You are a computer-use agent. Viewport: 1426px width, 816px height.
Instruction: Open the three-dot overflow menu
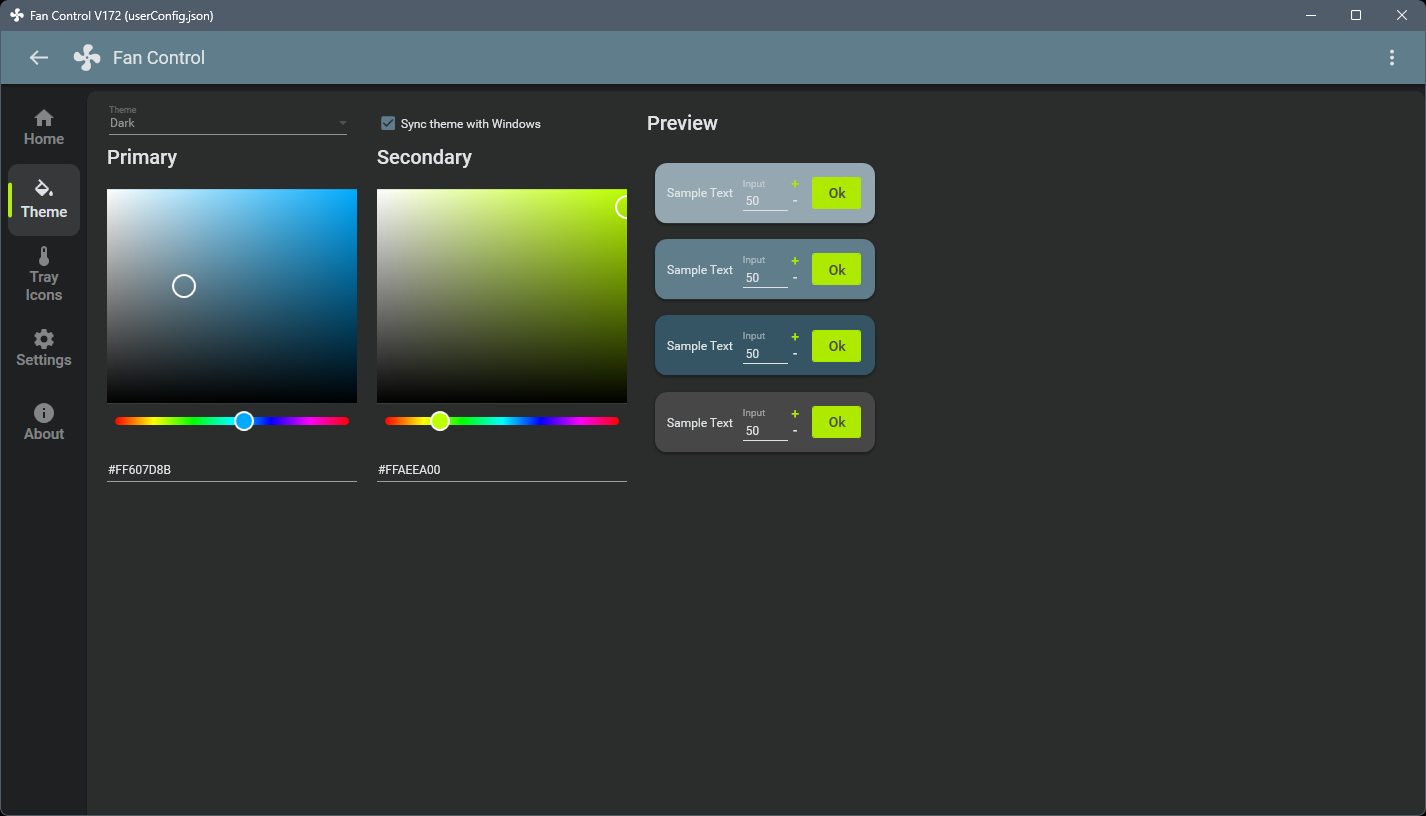pos(1391,58)
